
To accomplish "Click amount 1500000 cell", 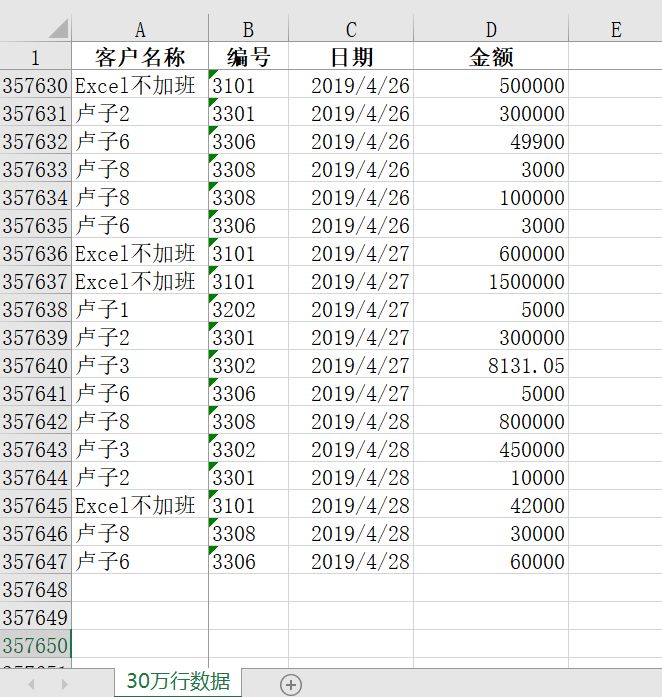I will pos(491,280).
